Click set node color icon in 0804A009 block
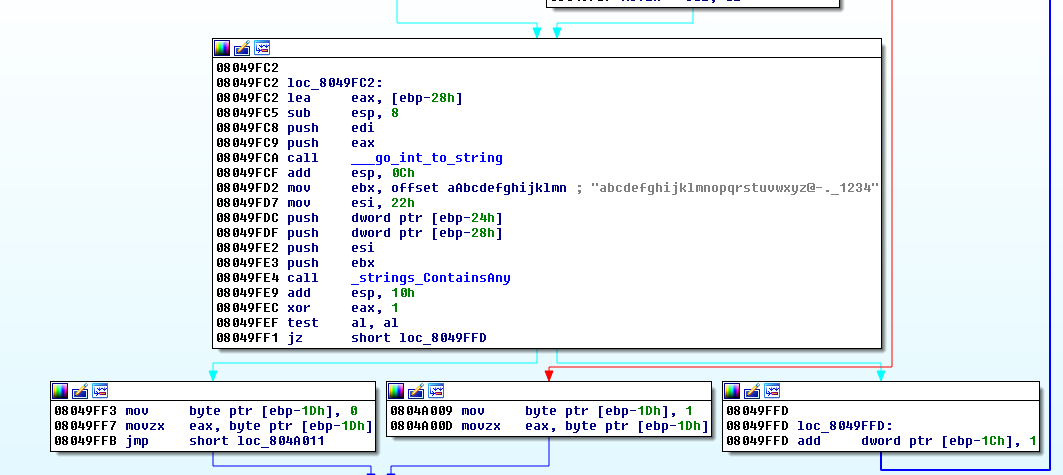Image resolution: width=1063 pixels, height=475 pixels. (x=396, y=391)
